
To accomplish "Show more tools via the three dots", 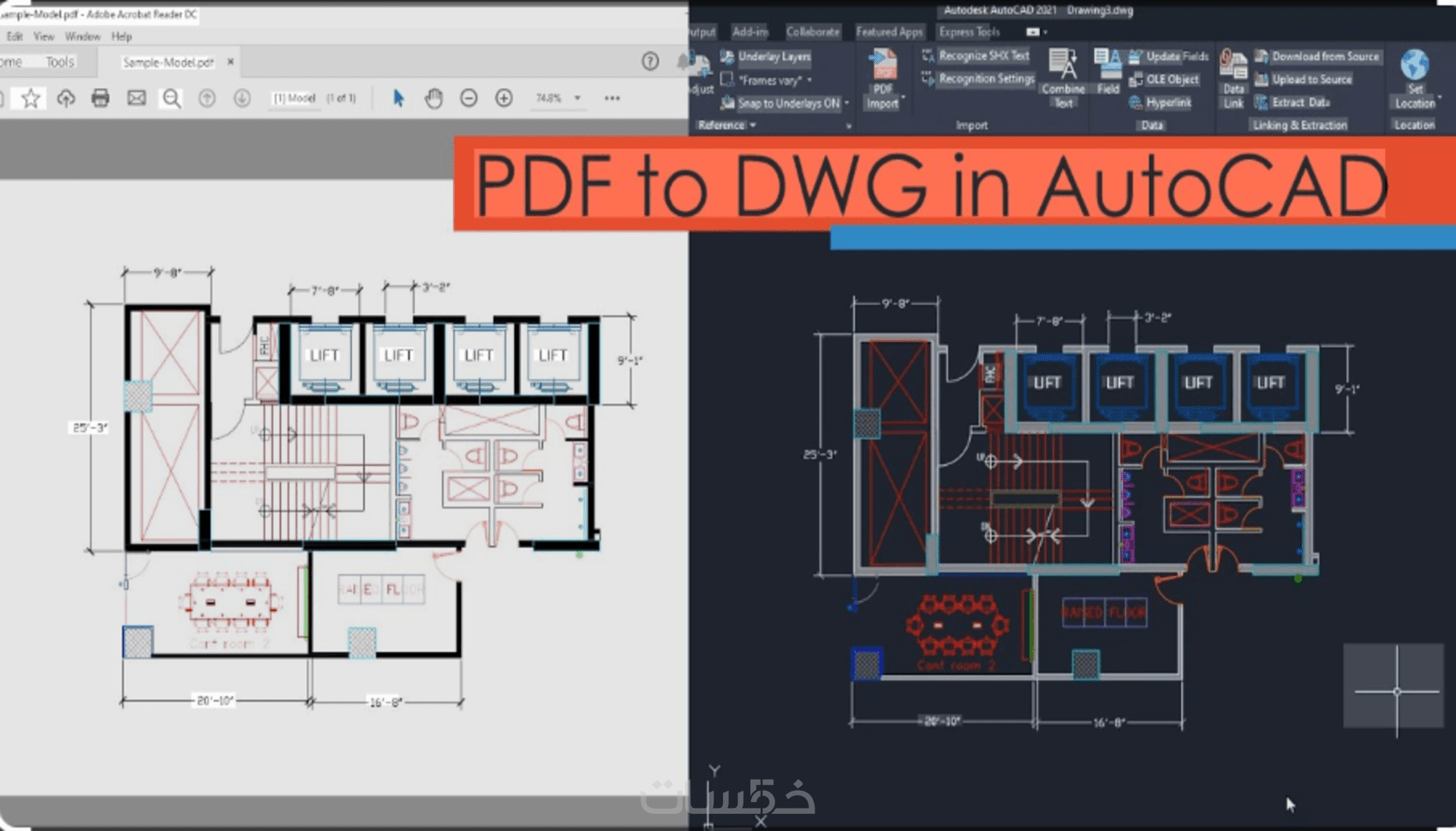I will click(x=612, y=99).
